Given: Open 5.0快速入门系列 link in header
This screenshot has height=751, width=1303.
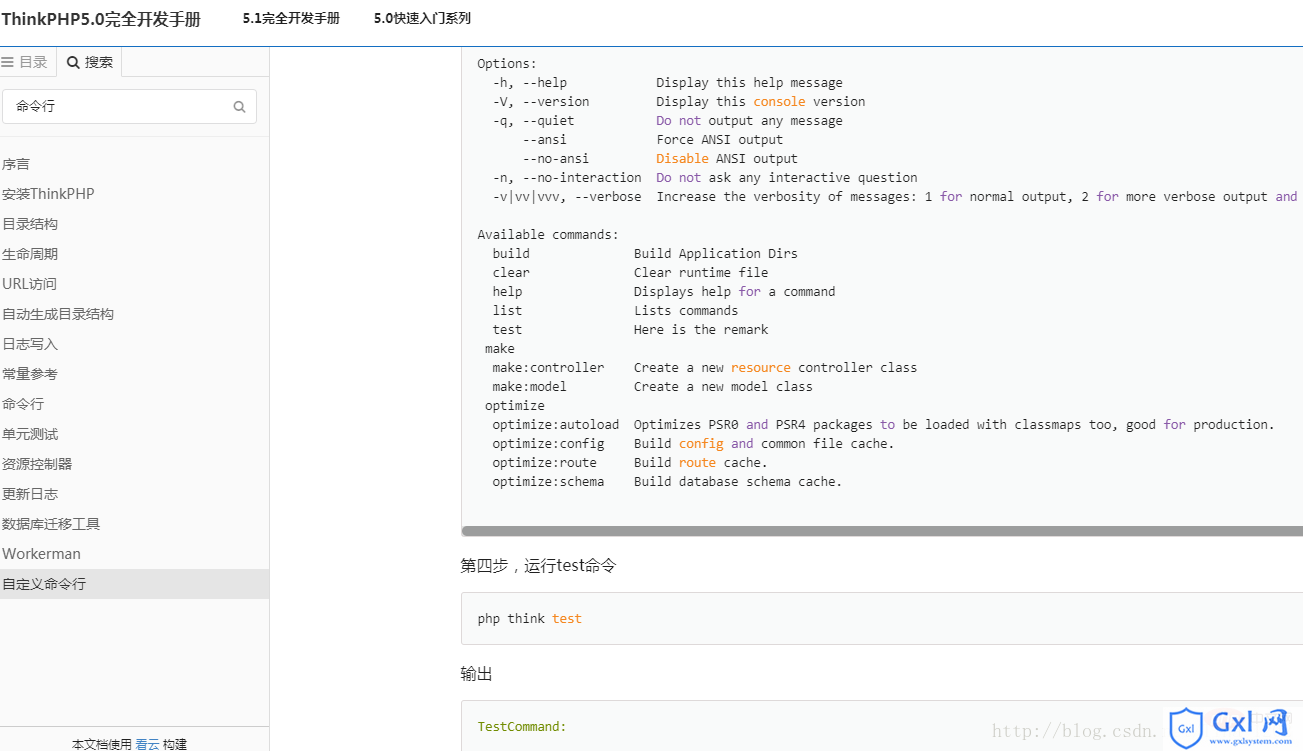Looking at the screenshot, I should [x=422, y=18].
